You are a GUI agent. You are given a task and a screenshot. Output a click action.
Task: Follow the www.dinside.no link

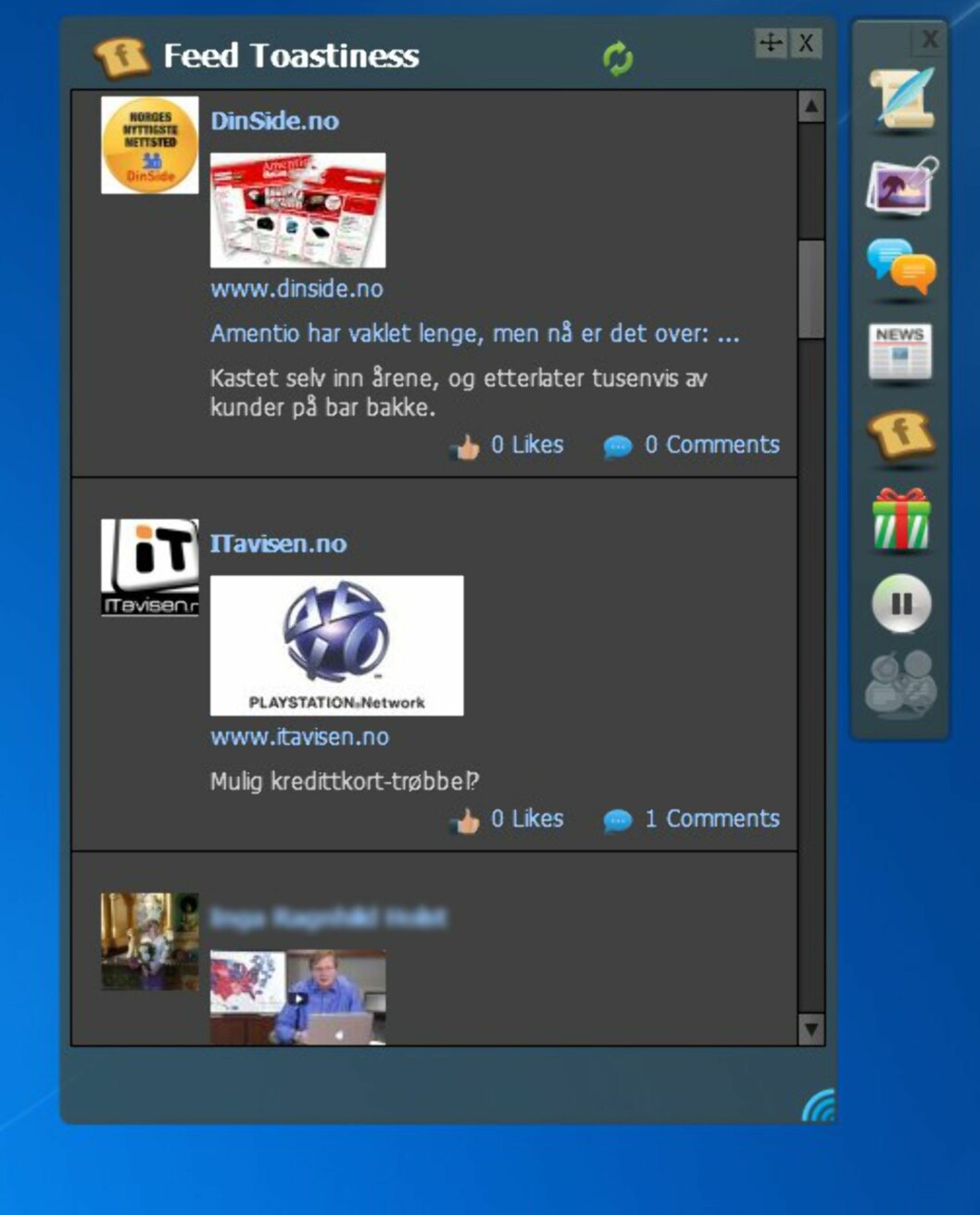[x=296, y=289]
